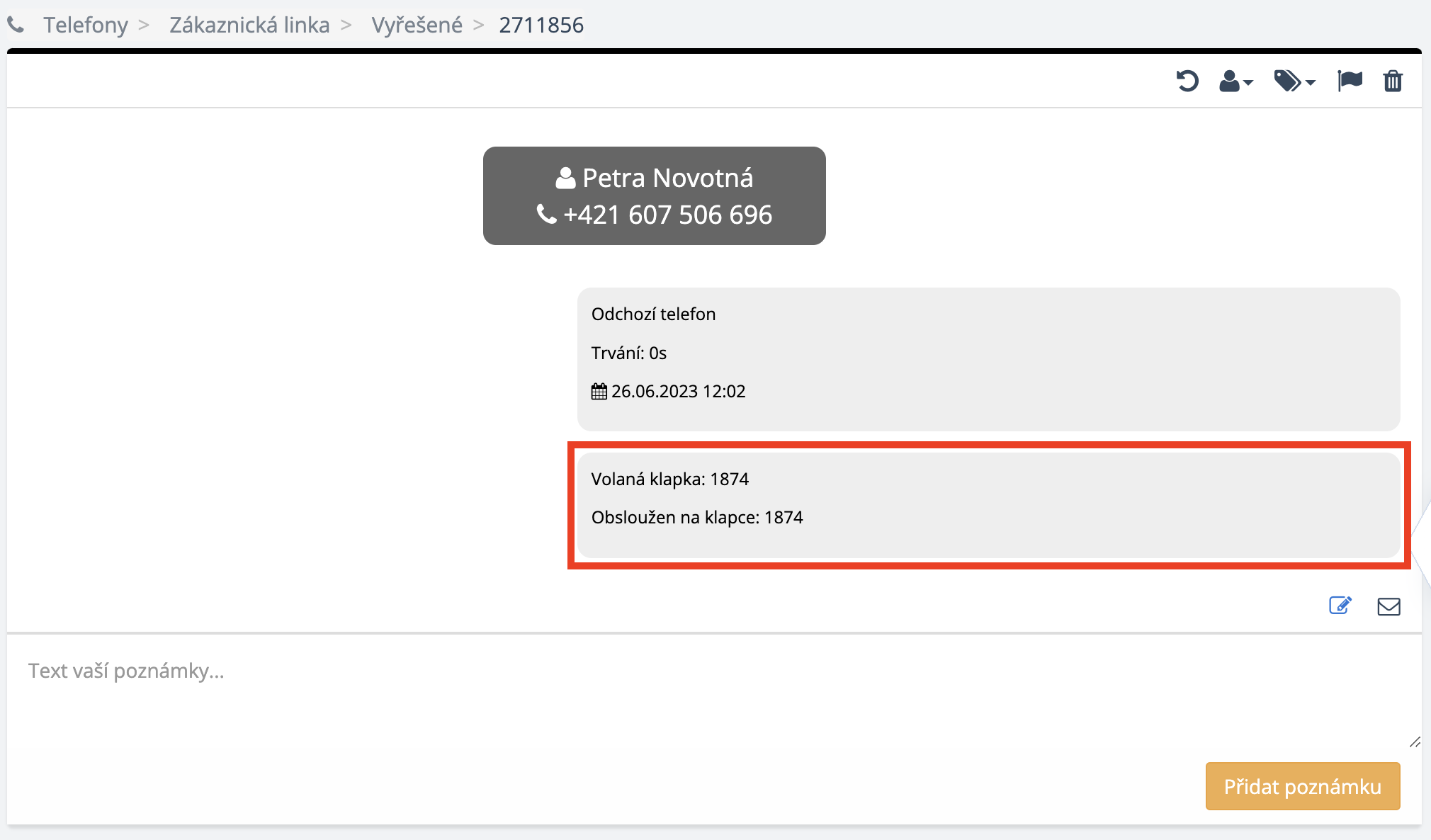Open the assign user dropdown
The image size is (1431, 840).
pos(1235,81)
